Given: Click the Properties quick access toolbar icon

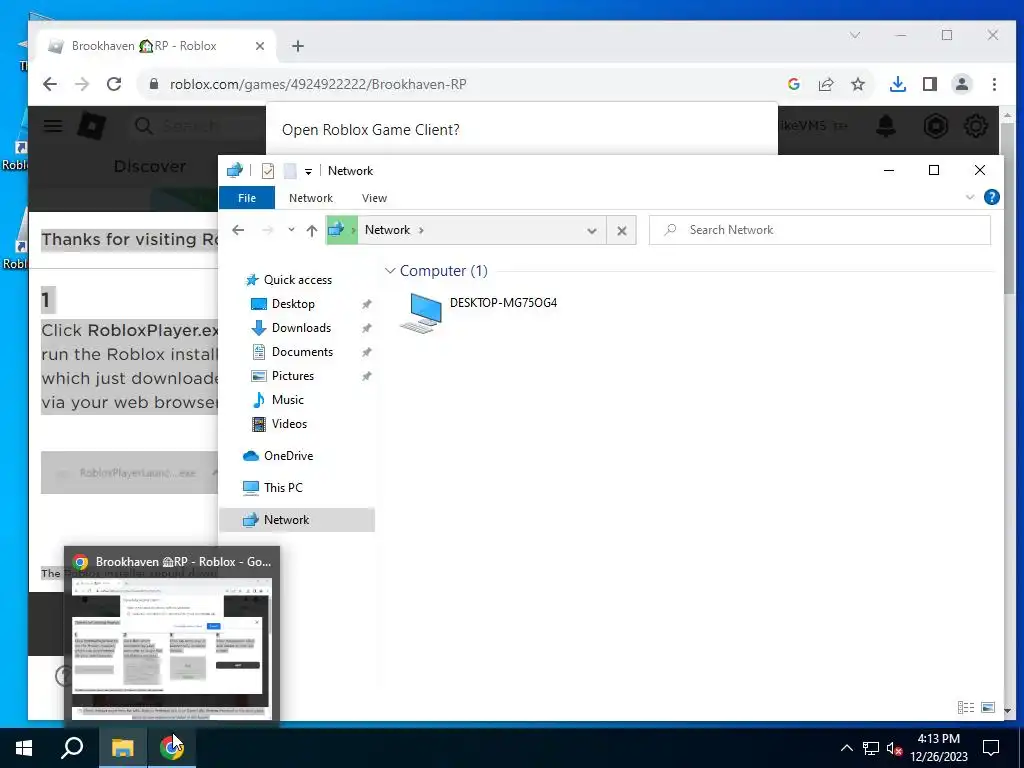Looking at the screenshot, I should (268, 171).
